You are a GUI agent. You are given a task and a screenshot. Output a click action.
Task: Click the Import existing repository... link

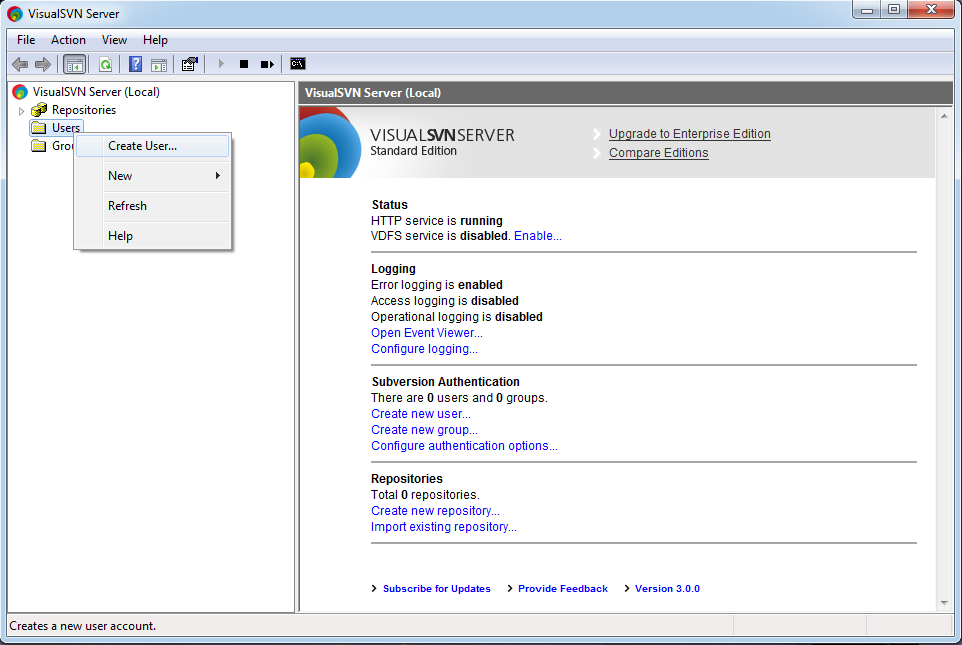tap(444, 527)
